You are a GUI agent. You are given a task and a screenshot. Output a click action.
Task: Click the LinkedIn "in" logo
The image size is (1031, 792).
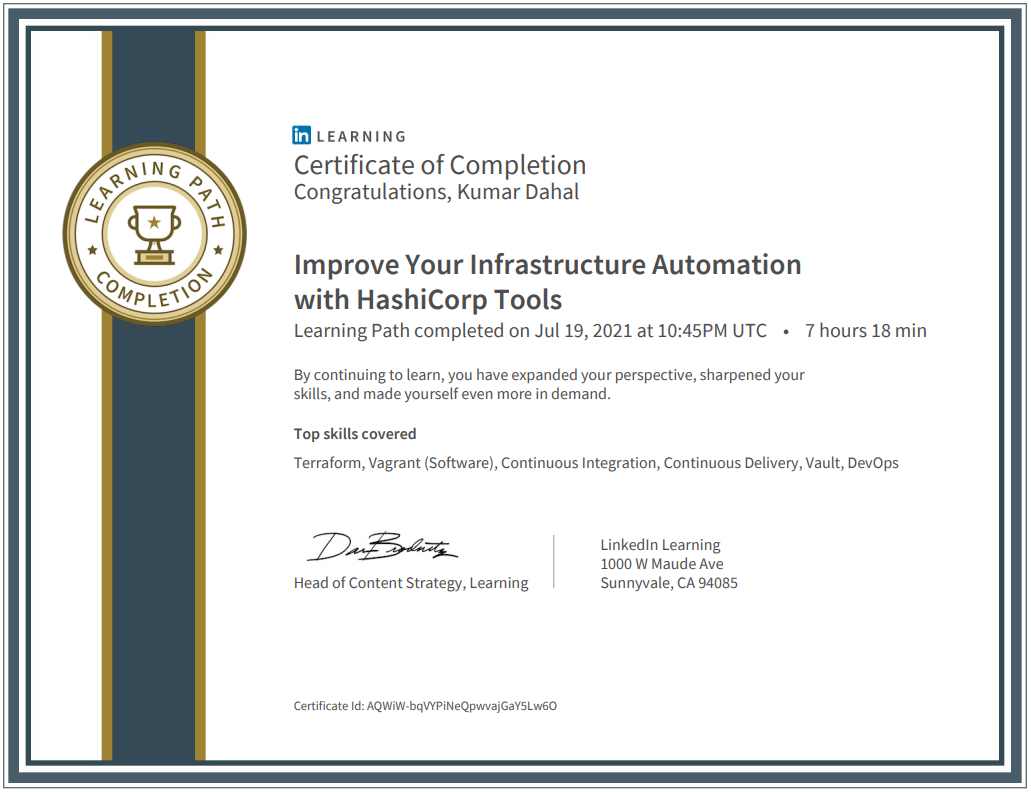[x=301, y=136]
